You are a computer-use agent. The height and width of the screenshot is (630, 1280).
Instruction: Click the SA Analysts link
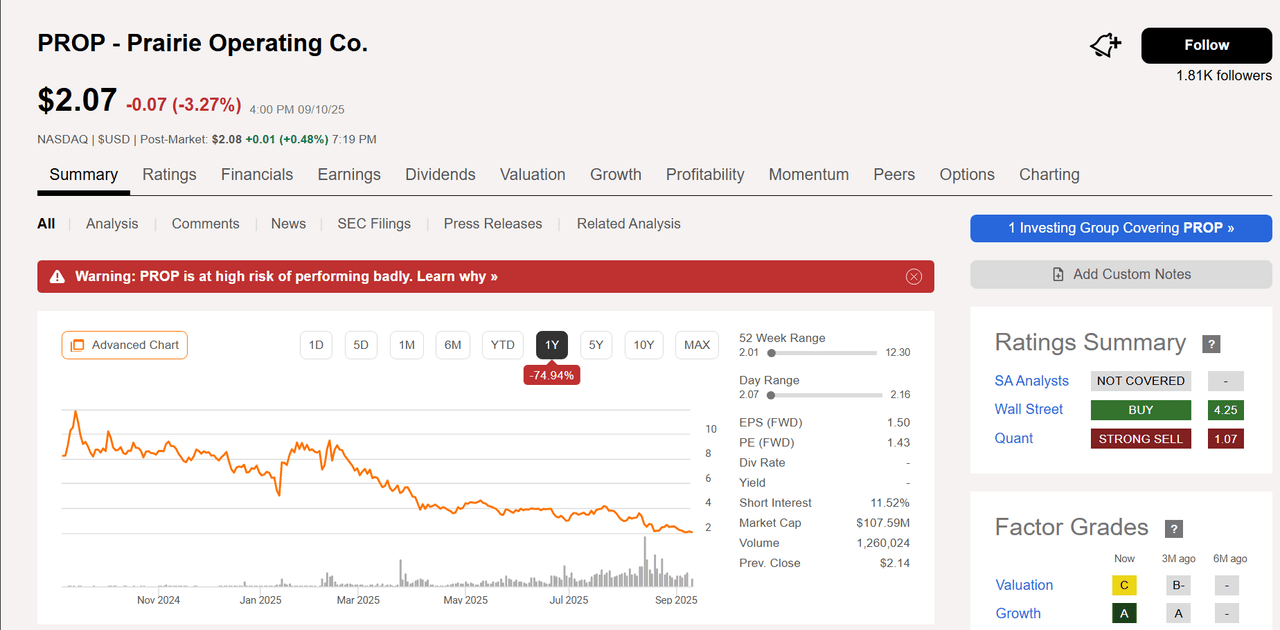(x=1031, y=380)
